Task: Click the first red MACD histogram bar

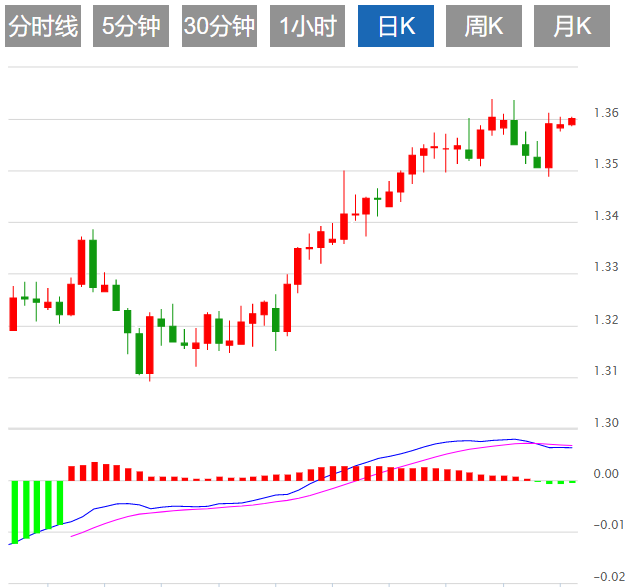Action: pos(72,472)
